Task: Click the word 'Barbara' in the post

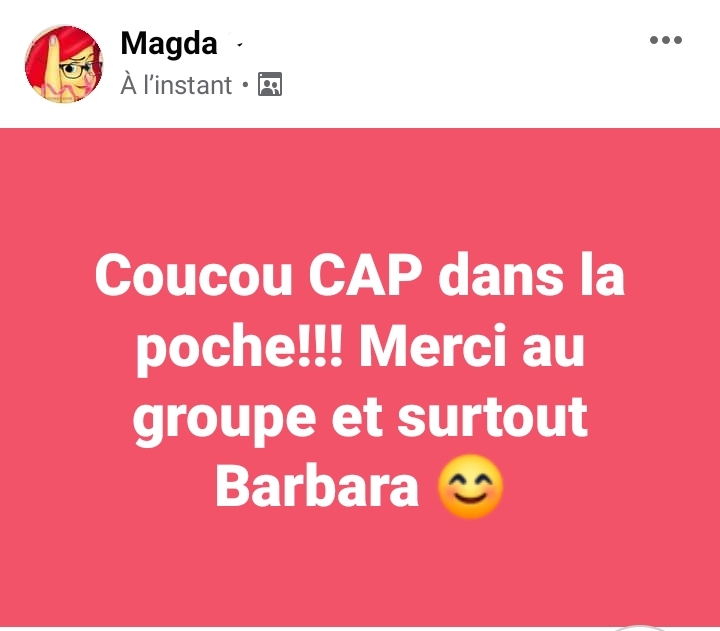Action: 317,487
